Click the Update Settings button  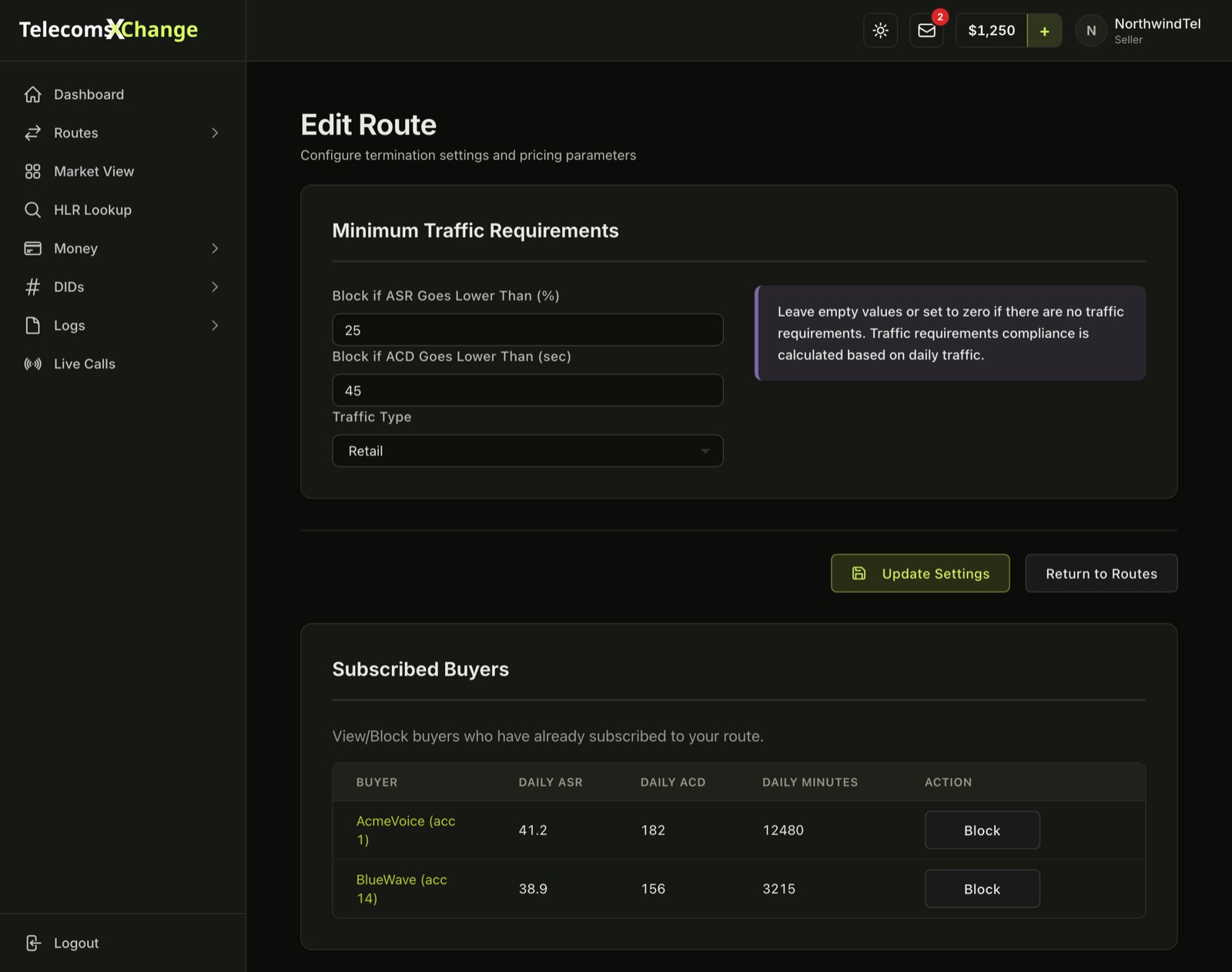click(x=920, y=573)
